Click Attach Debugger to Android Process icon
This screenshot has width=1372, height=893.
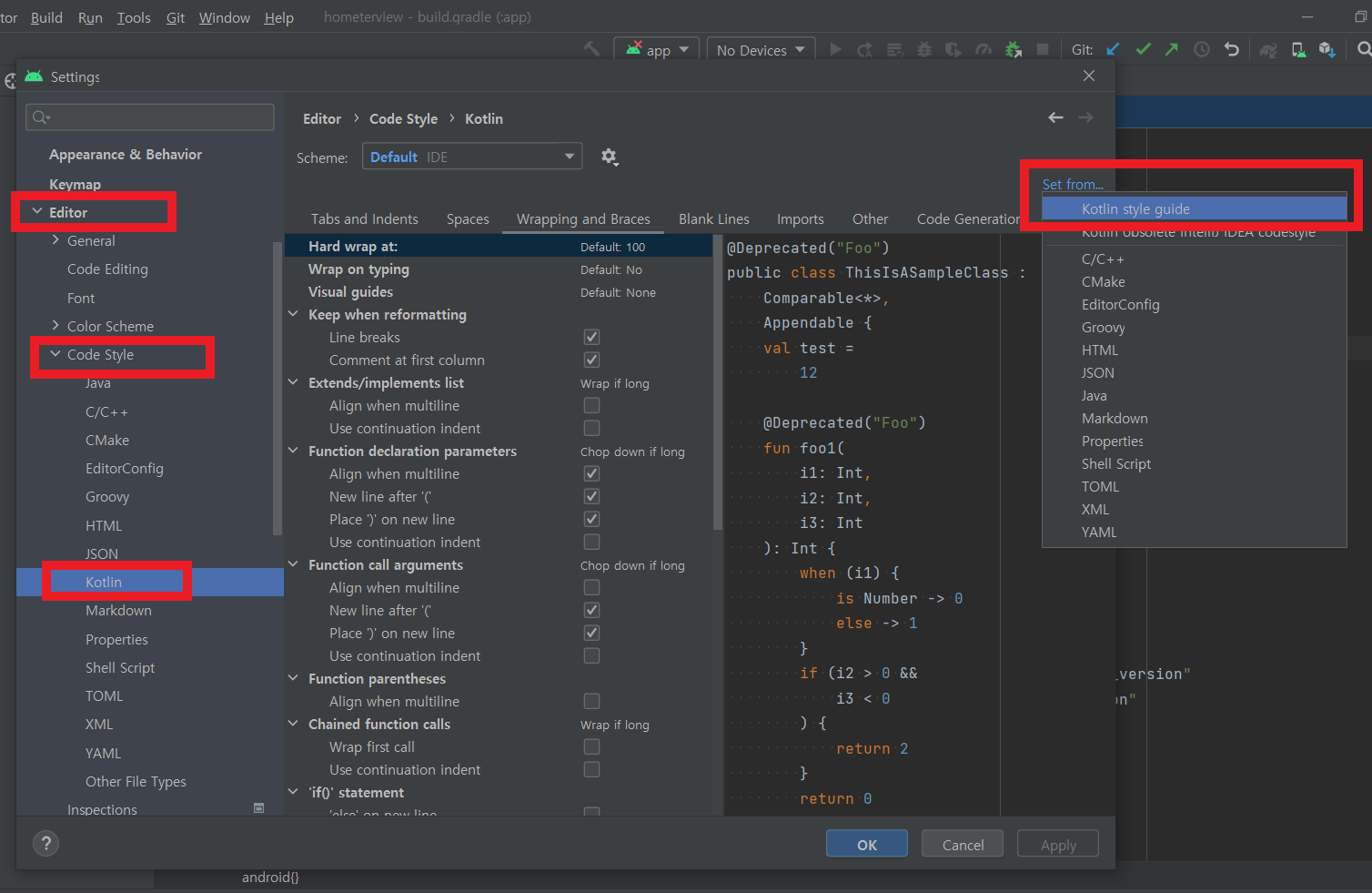click(1014, 49)
